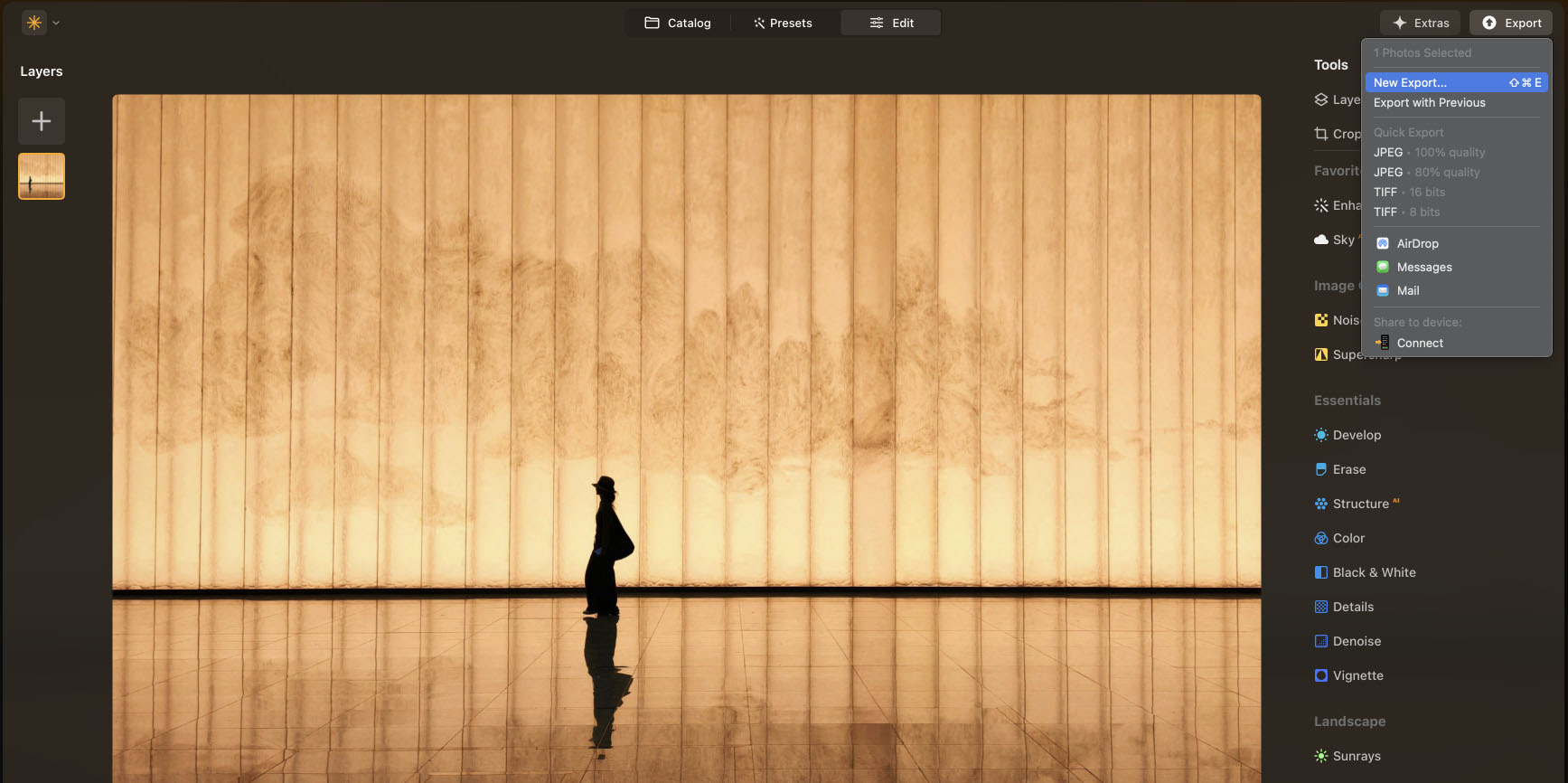The image size is (1568, 783).
Task: Select the Erase tool
Action: 1348,469
